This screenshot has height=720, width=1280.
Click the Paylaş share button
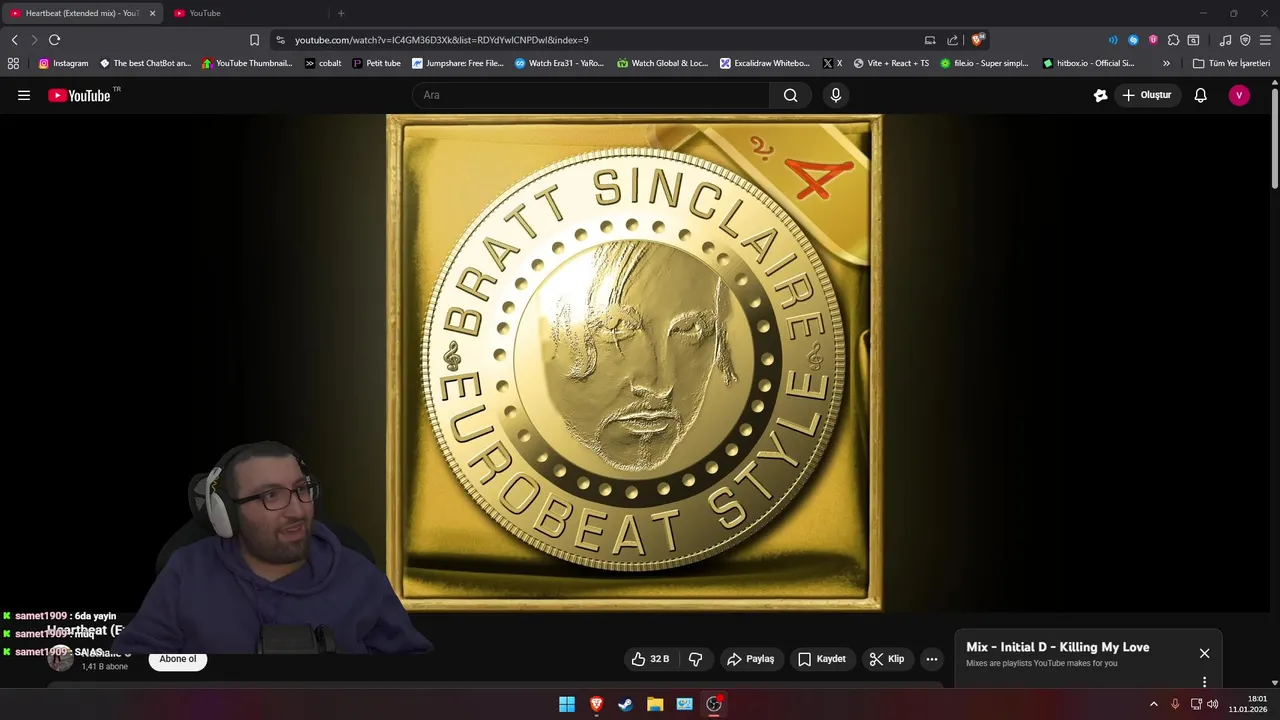(x=751, y=659)
